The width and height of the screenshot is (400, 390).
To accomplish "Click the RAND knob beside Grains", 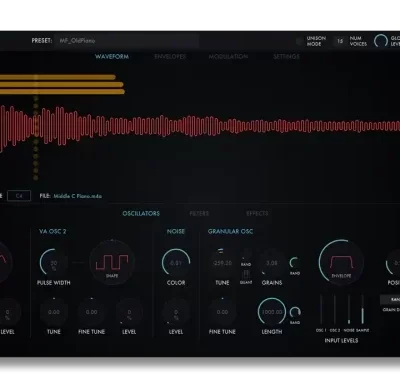I will pyautogui.click(x=295, y=263).
